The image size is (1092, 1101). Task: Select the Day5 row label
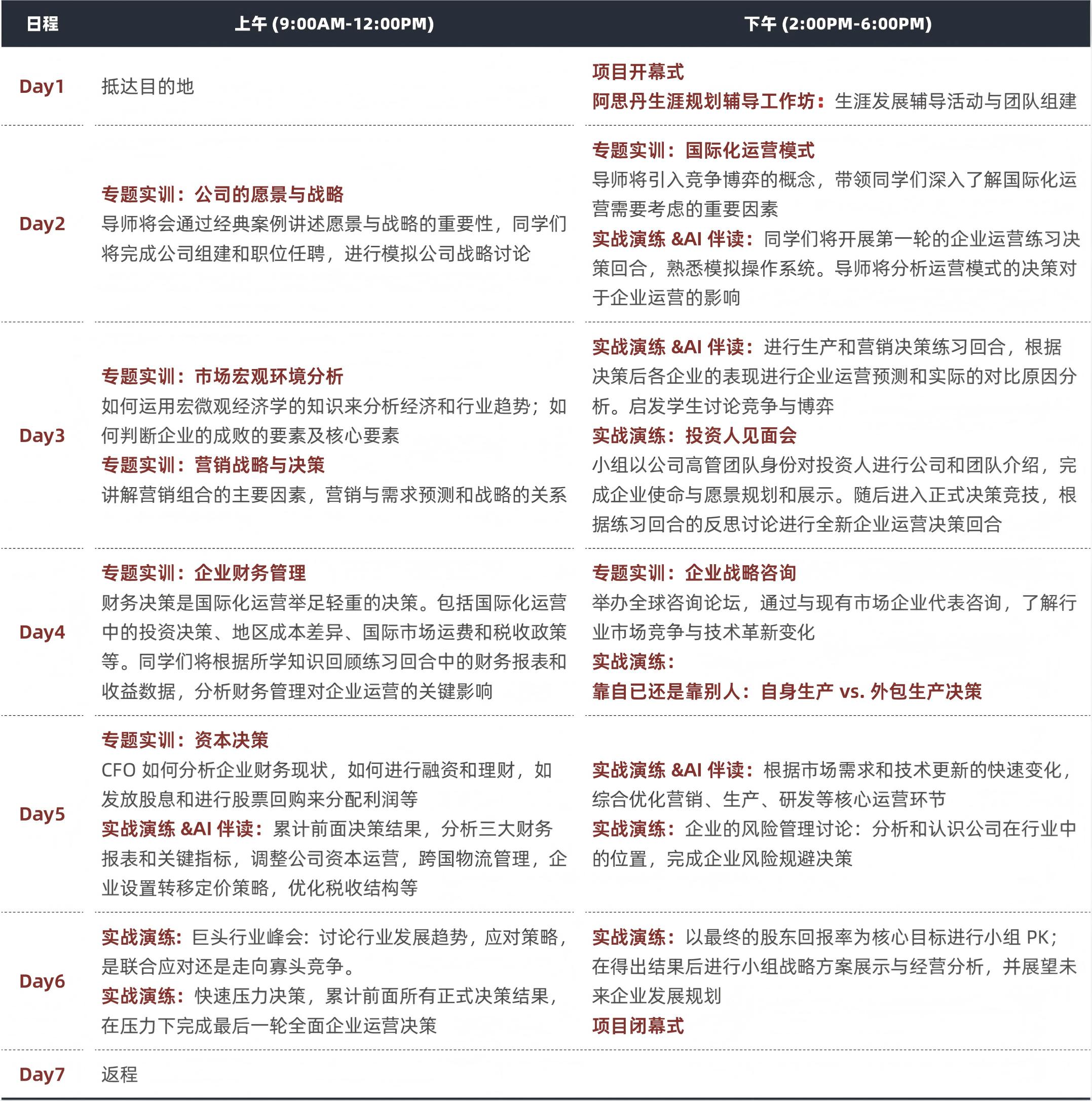tap(42, 814)
